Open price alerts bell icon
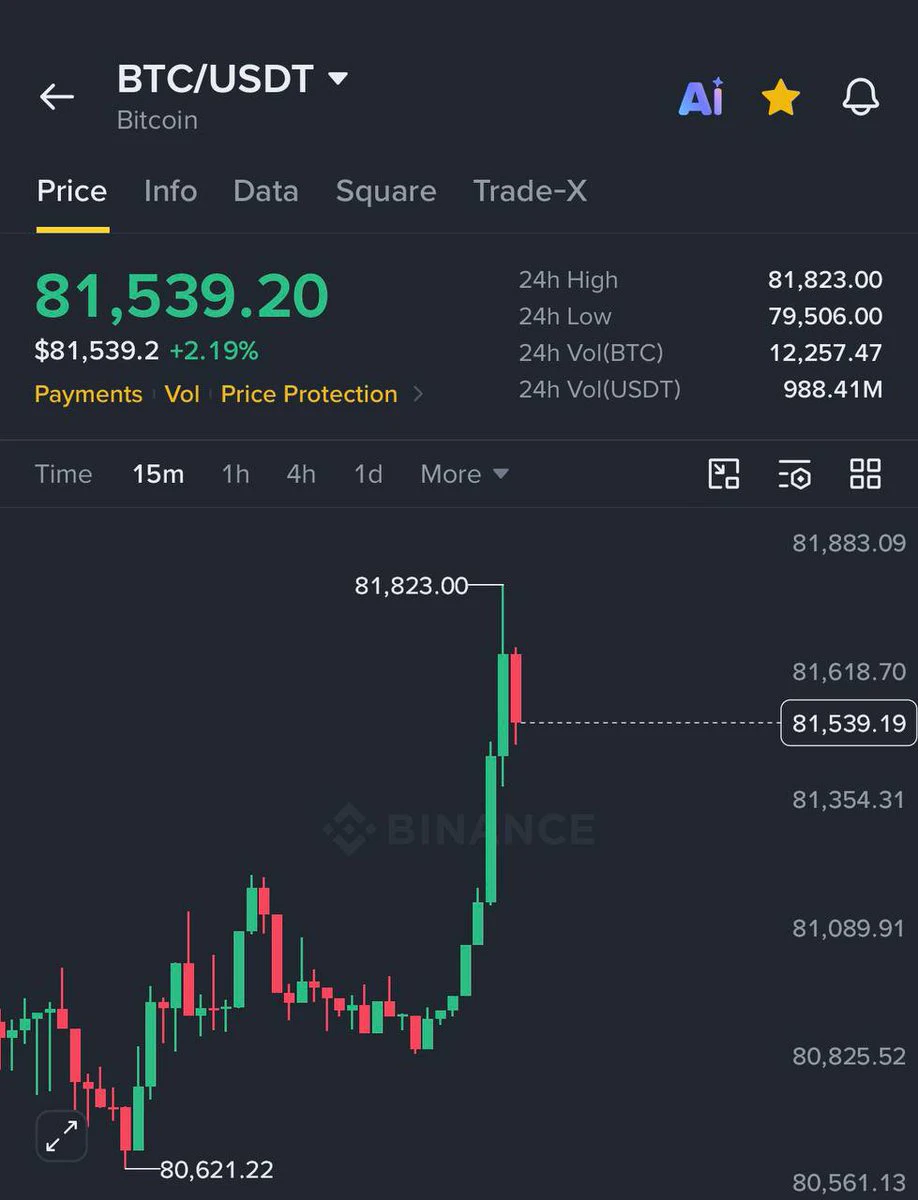918x1200 pixels. 860,98
